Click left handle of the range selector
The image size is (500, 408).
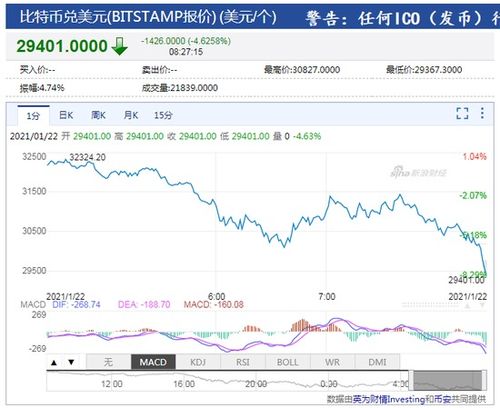tap(411, 381)
